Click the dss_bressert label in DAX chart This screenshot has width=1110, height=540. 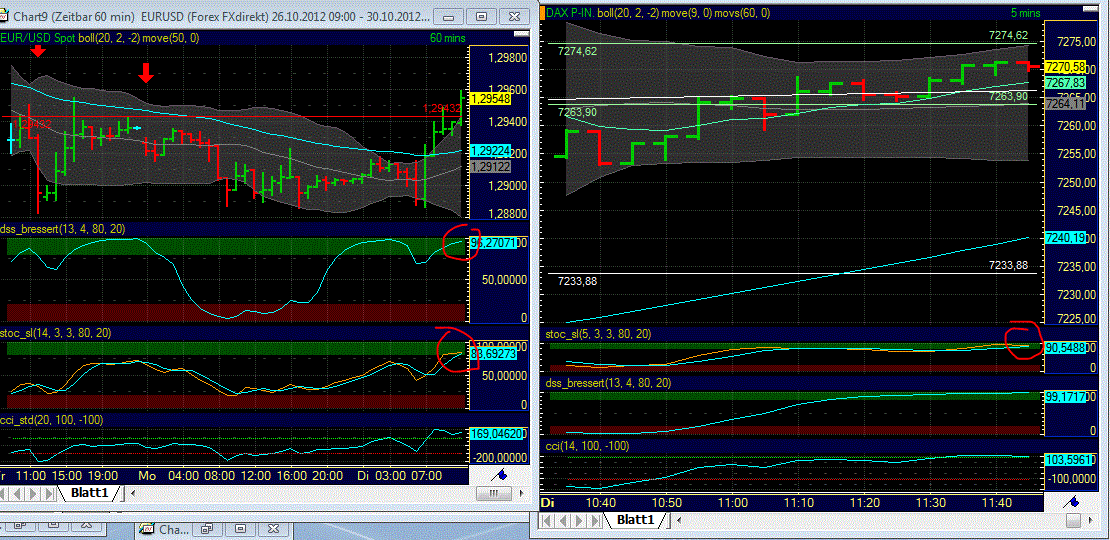point(609,383)
